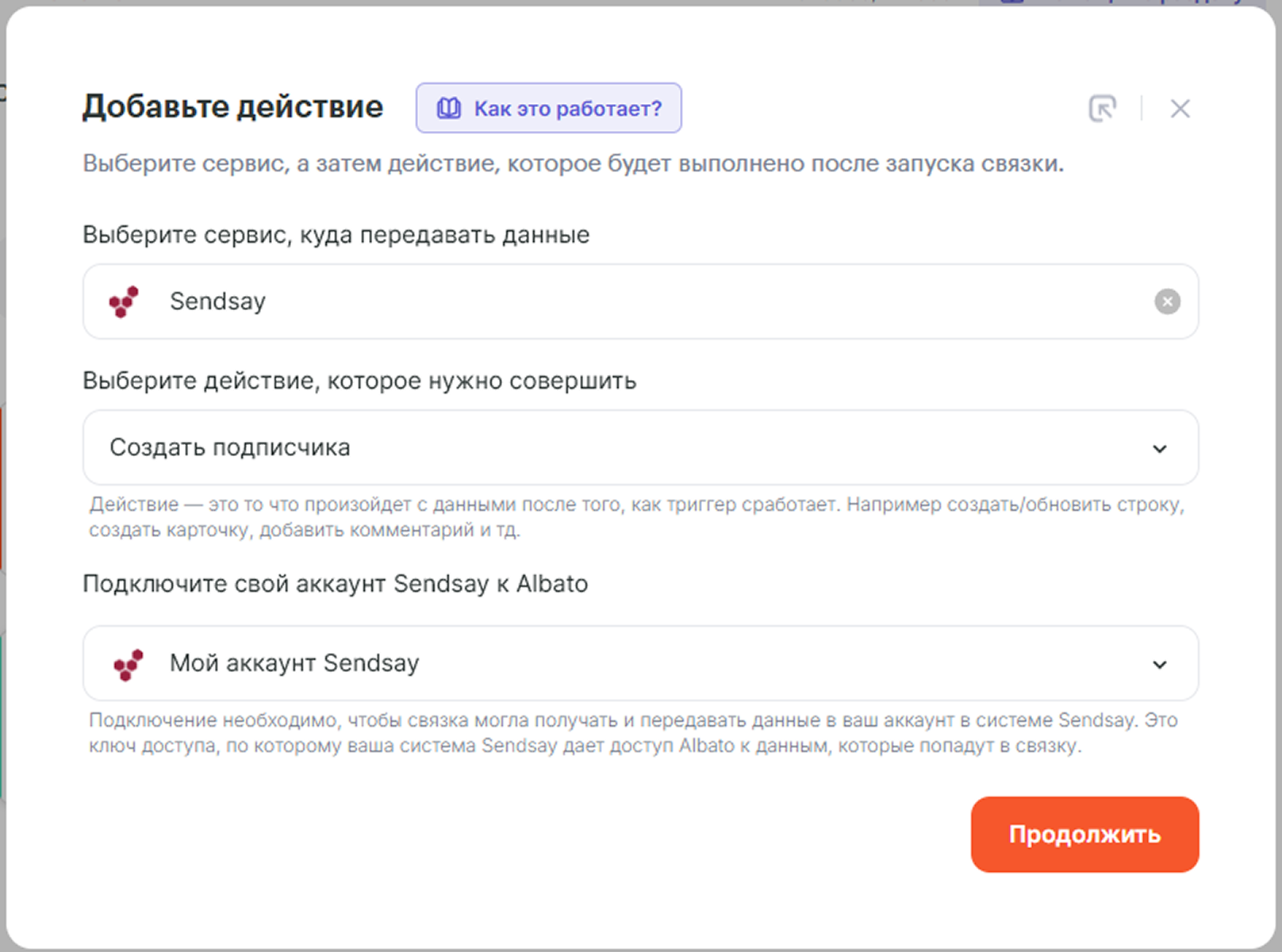Open the 'Создать подписчика' action selector
Screen dimensions: 1282x952
555,447
